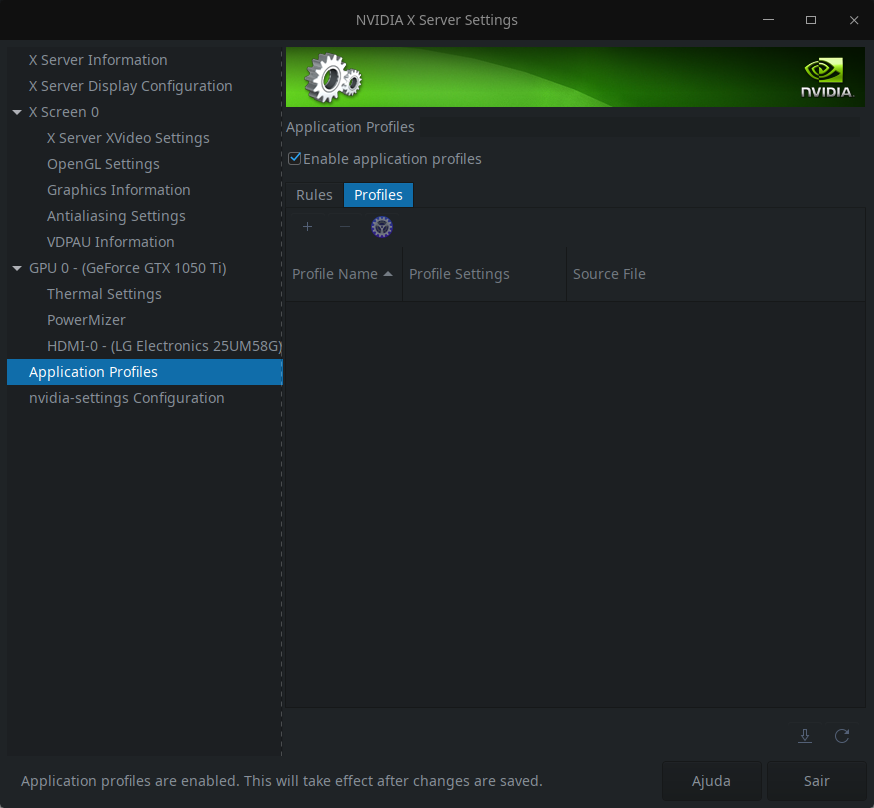Reload profiles using the refresh icon
874x808 pixels.
click(x=842, y=736)
